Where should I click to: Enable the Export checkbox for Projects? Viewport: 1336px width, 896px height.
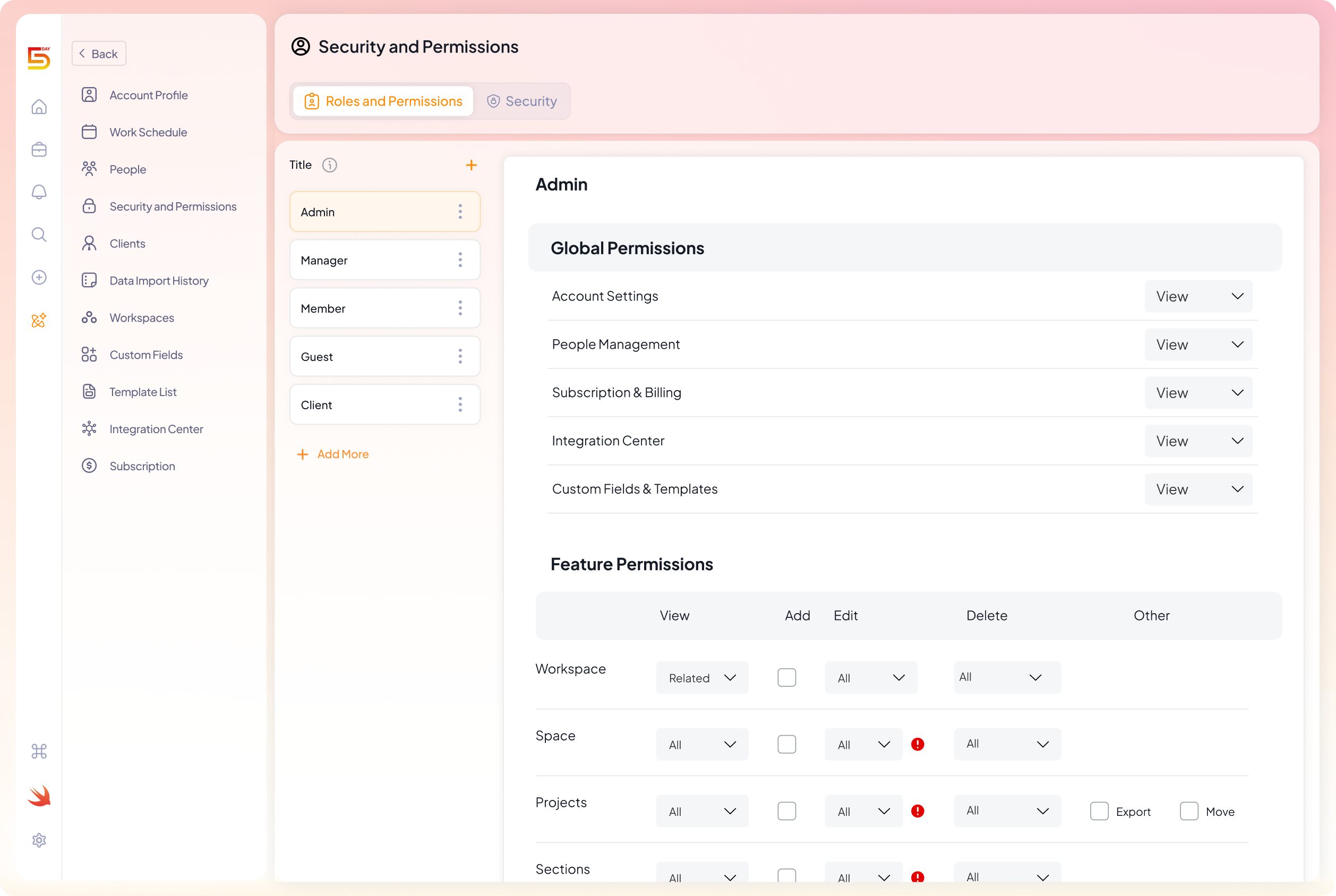[x=1099, y=811]
